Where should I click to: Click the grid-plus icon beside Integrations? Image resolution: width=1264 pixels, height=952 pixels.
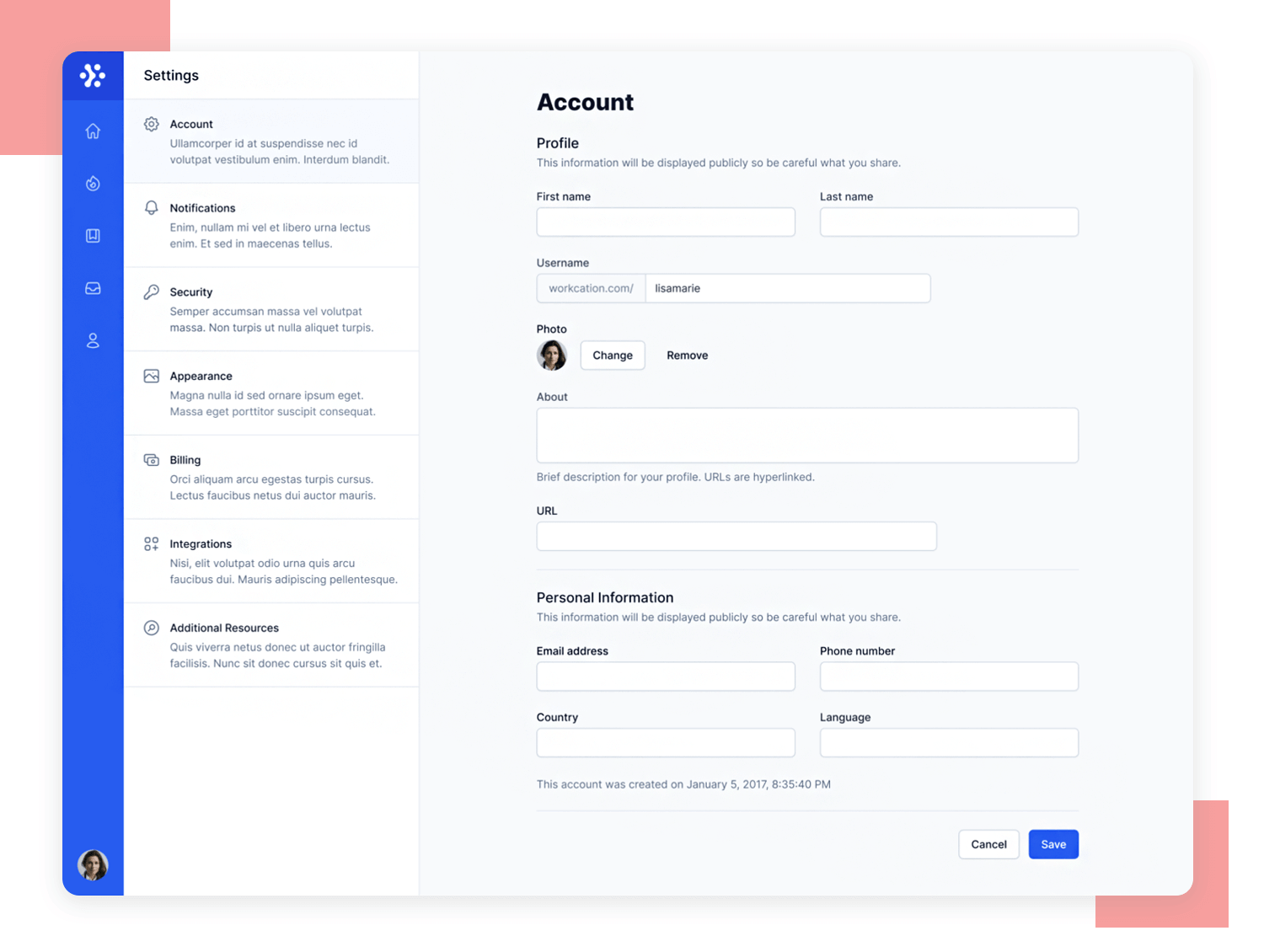[x=152, y=544]
